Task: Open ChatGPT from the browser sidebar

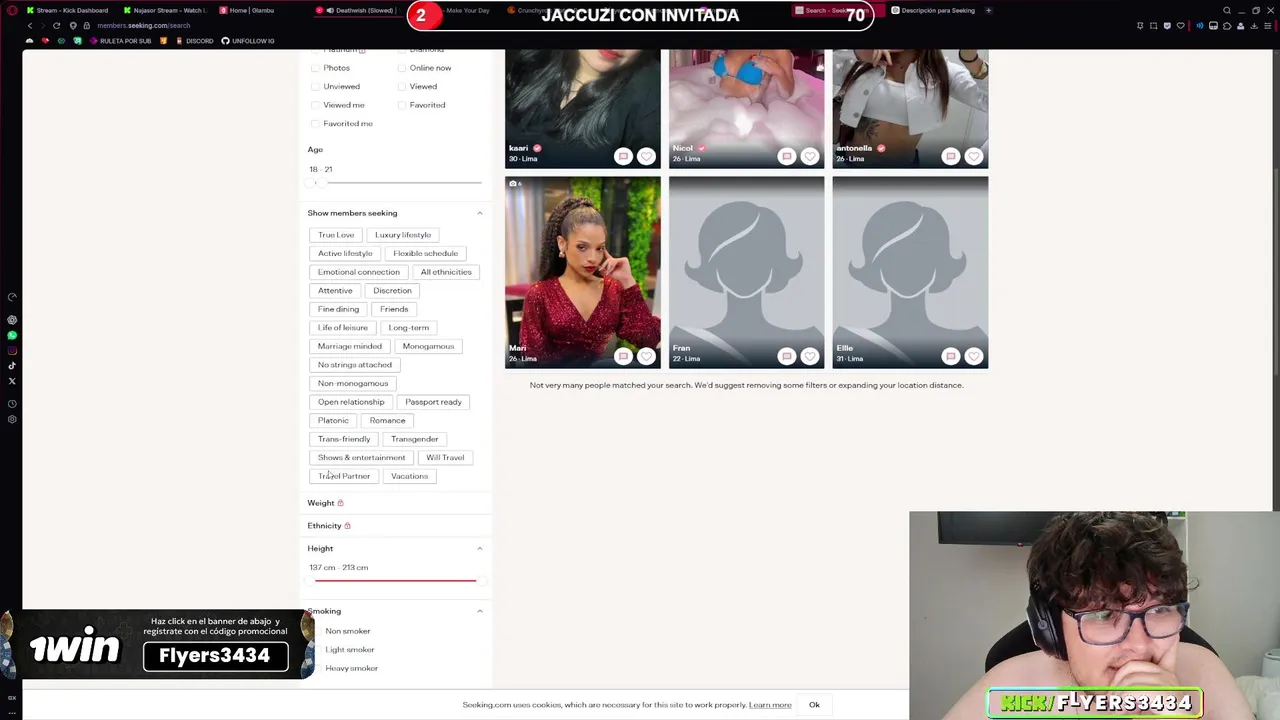Action: click(12, 320)
